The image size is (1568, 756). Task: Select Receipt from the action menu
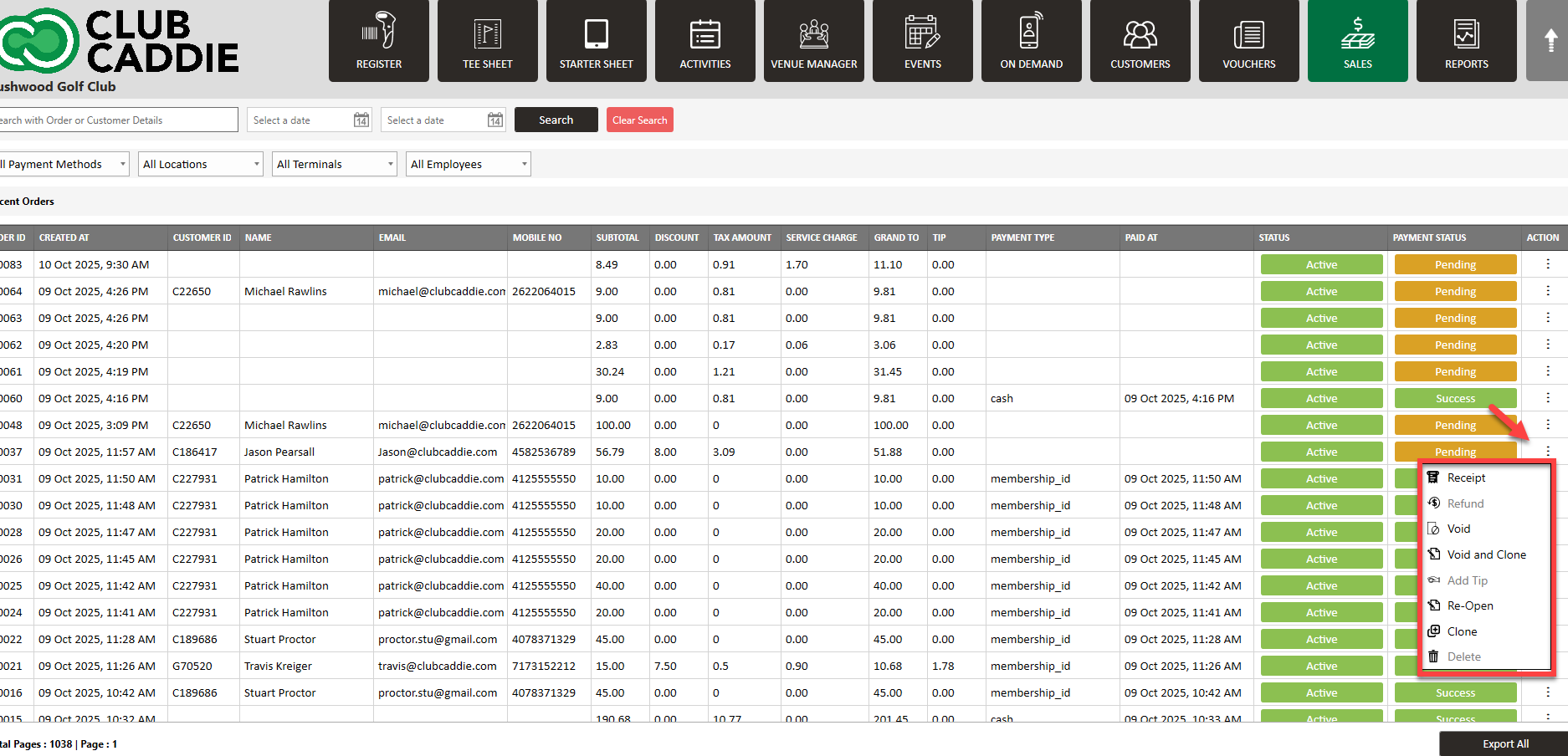1466,478
